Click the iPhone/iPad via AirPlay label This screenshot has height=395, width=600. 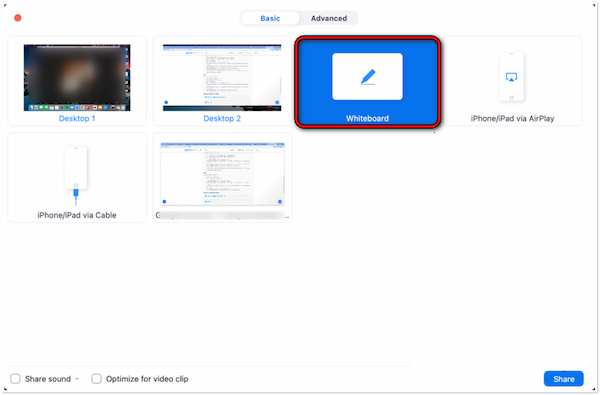click(512, 119)
